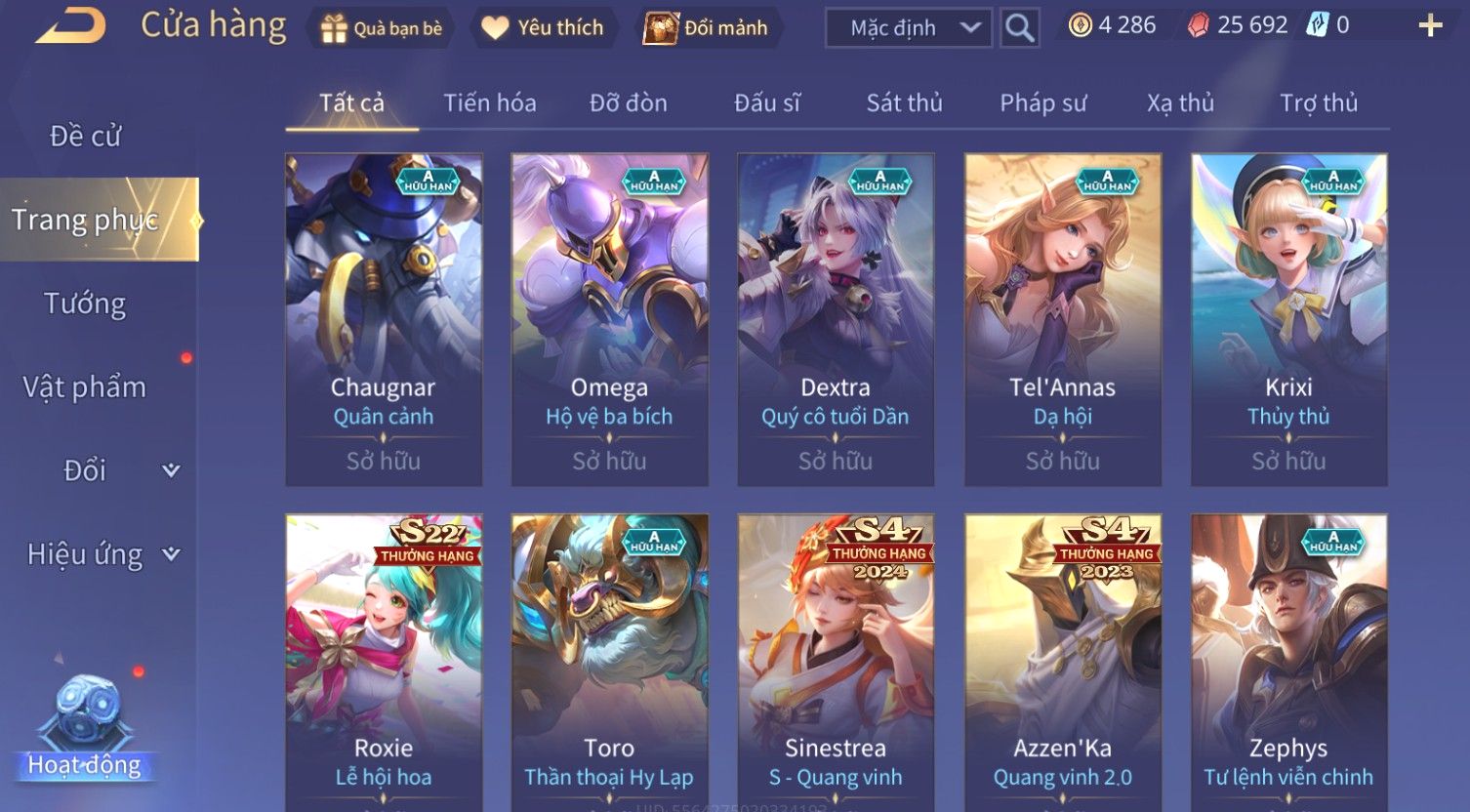Open the Yêu thích heart icon
The width and height of the screenshot is (1470, 812).
click(x=495, y=28)
